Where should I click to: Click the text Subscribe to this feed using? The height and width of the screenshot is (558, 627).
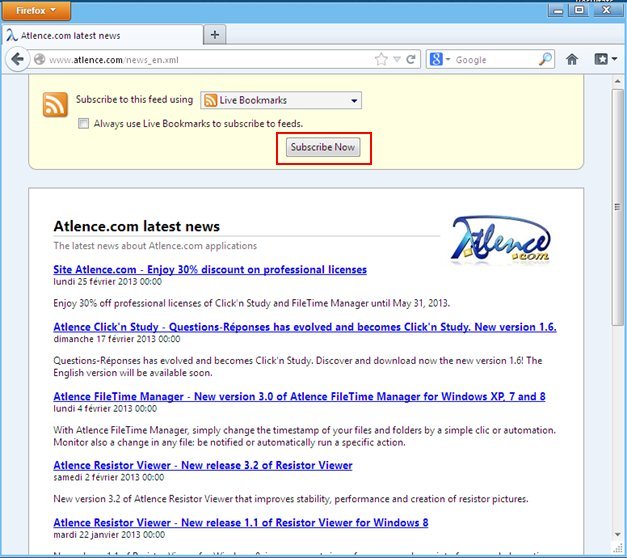tap(134, 100)
